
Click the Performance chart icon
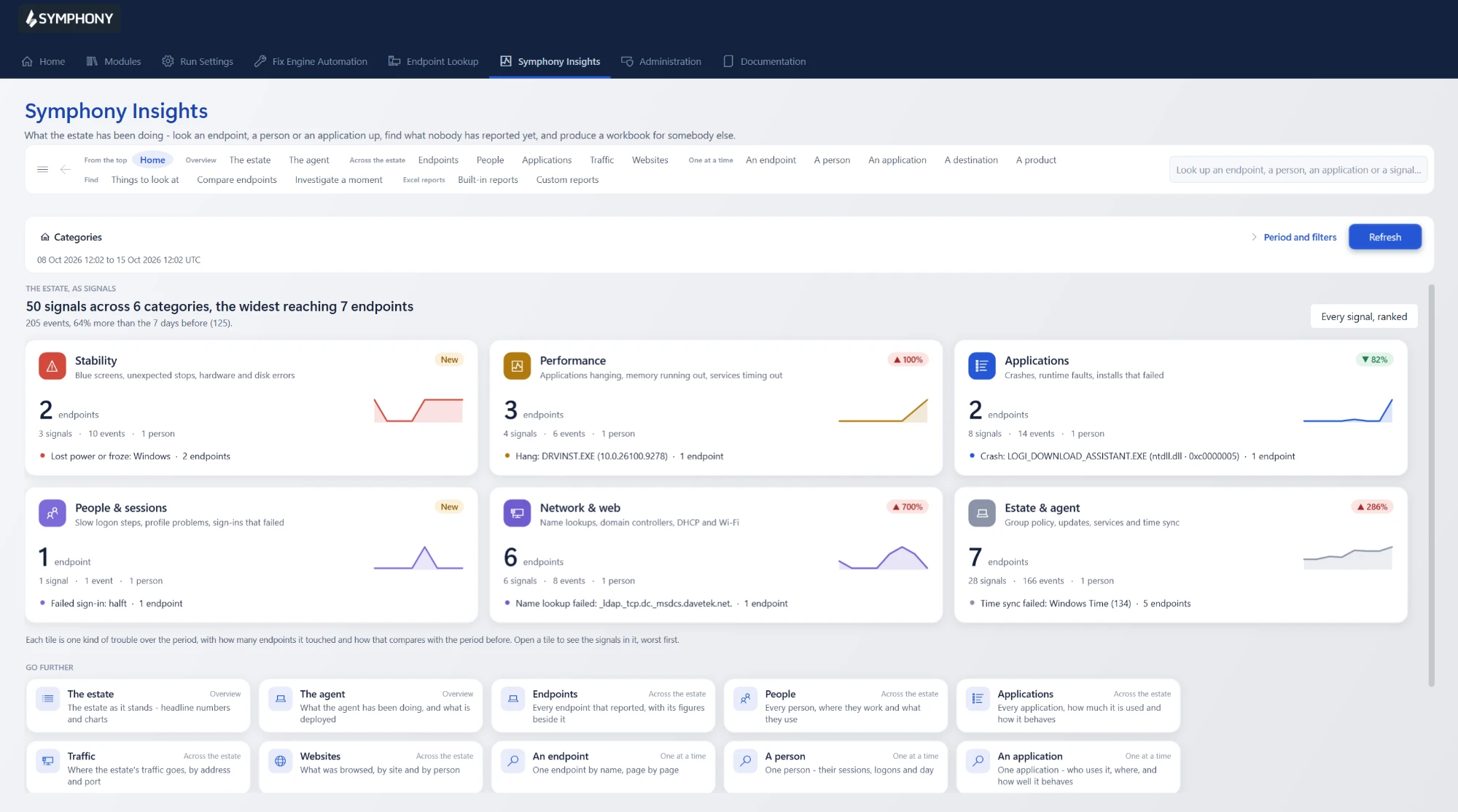(x=517, y=367)
